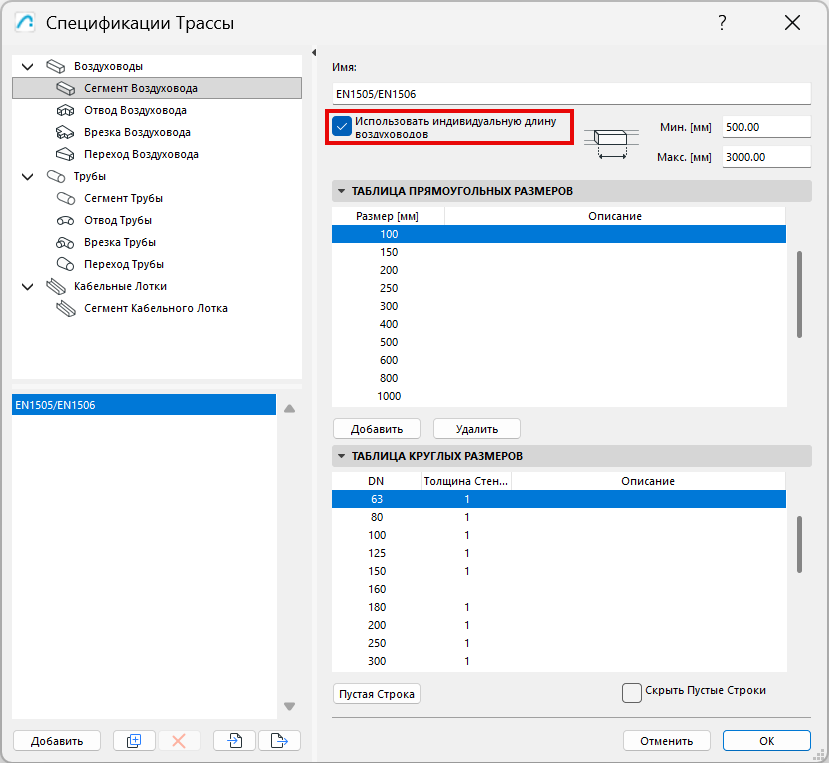
Task: Click Добавить button below specification list
Action: (57, 741)
